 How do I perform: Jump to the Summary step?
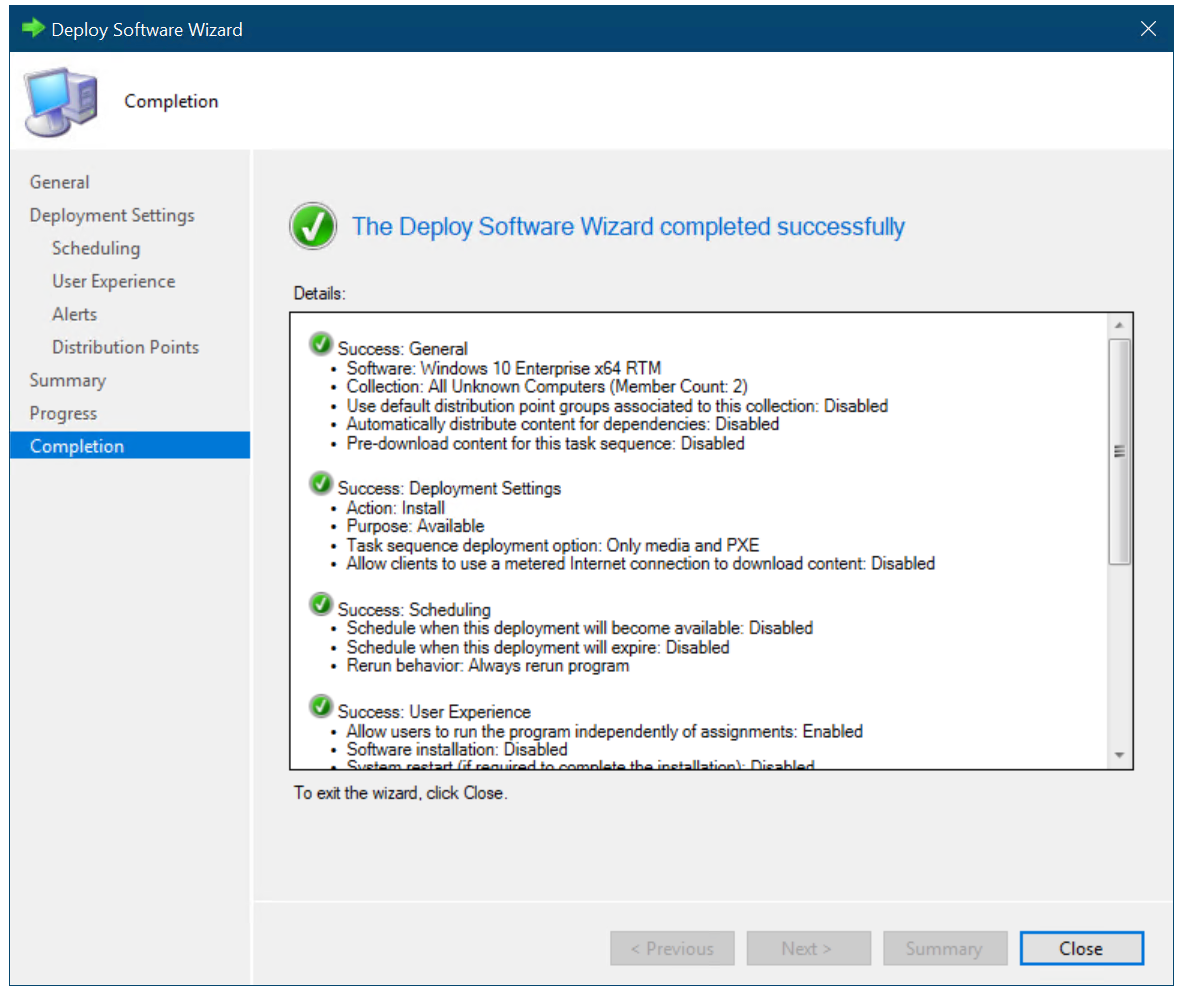click(67, 380)
